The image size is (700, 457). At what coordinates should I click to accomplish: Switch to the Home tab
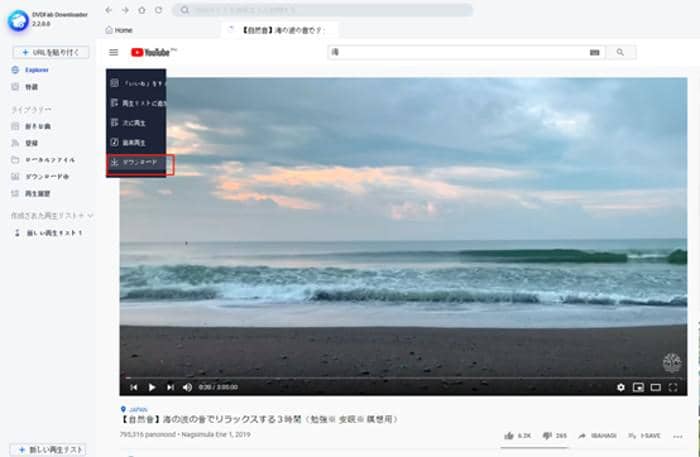tap(119, 30)
